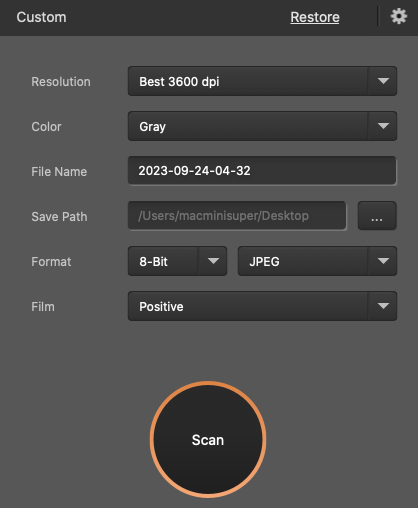The width and height of the screenshot is (418, 508).
Task: Open the Color dropdown arrow
Action: pos(383,126)
